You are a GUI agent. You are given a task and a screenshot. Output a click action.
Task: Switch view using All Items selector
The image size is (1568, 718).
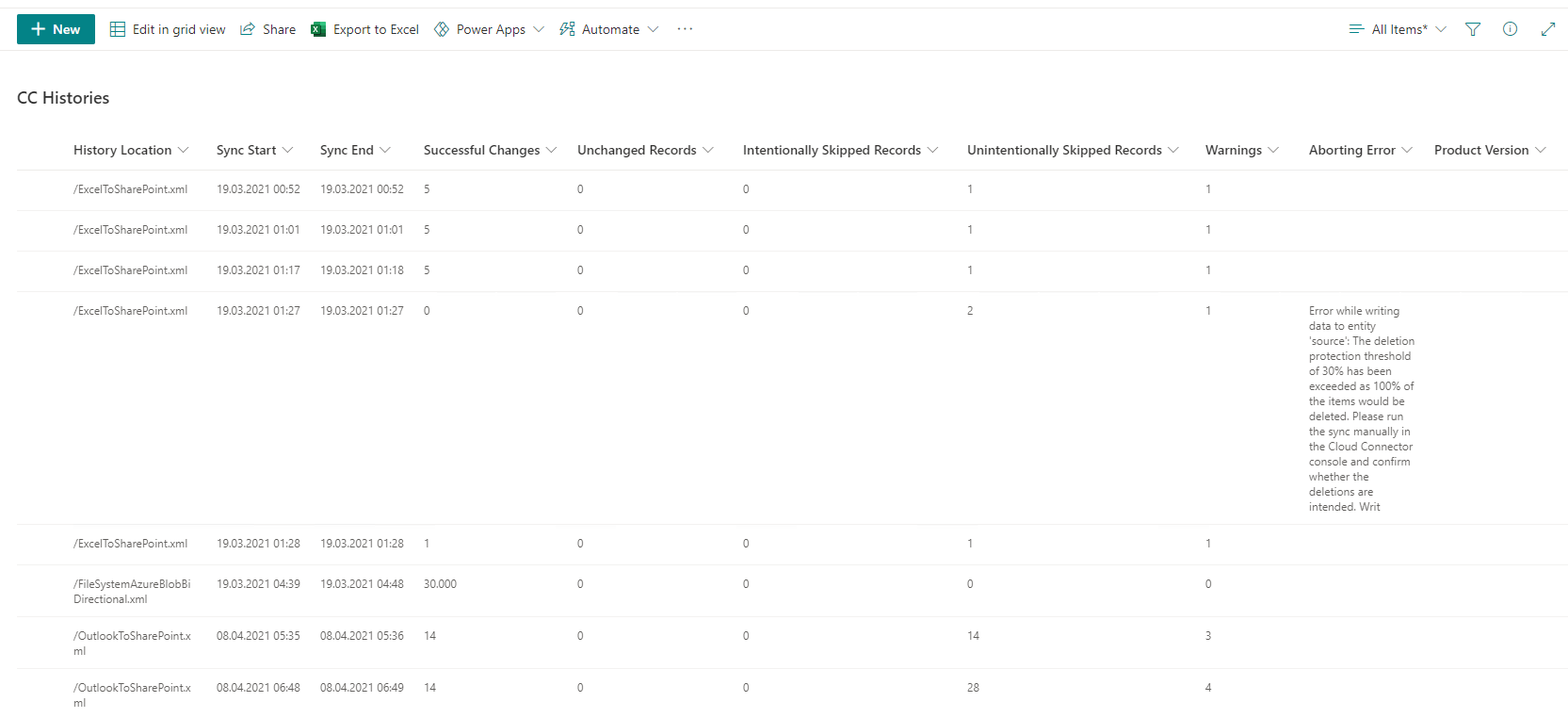coord(1398,29)
